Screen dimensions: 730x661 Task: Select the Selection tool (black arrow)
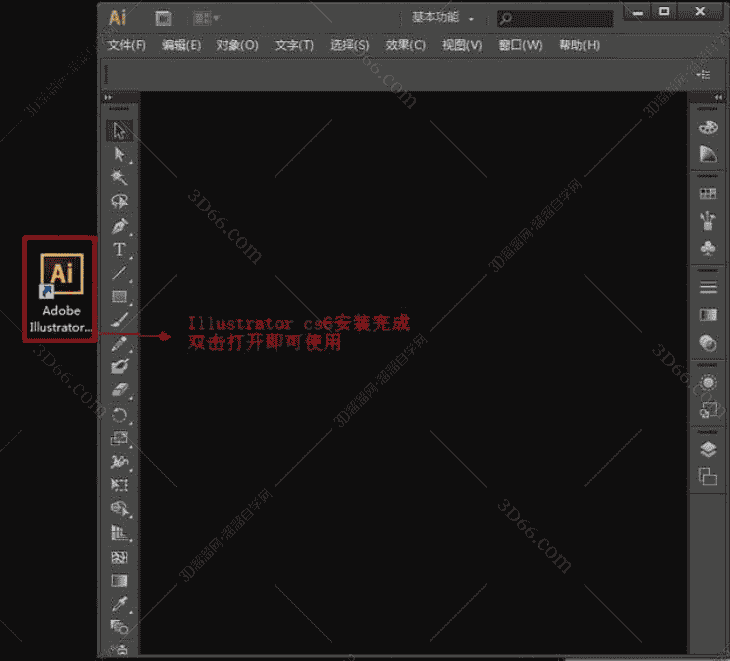[x=120, y=131]
